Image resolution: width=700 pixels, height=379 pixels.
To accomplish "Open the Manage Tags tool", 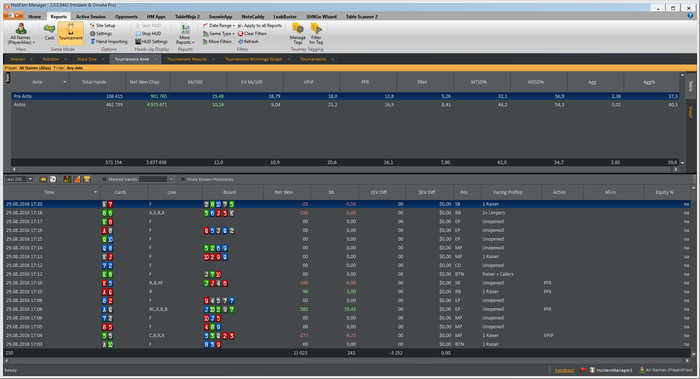I will (x=297, y=34).
